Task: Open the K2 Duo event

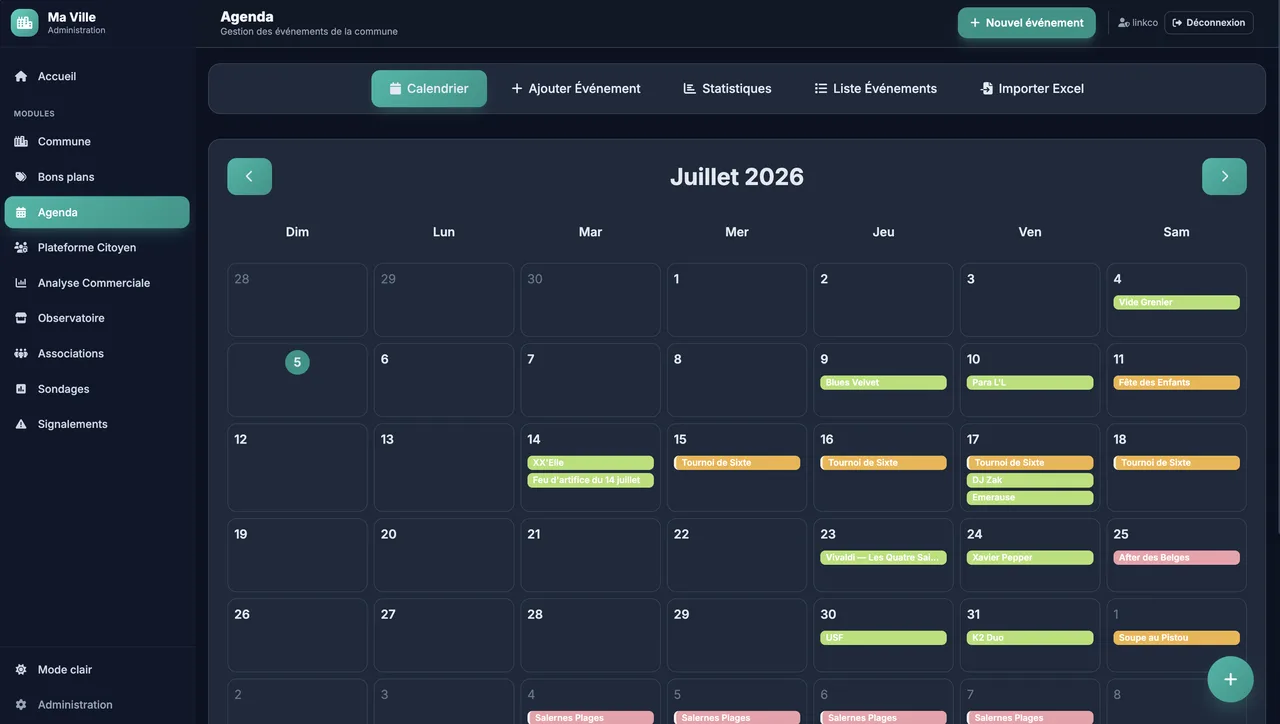Action: coord(1030,638)
